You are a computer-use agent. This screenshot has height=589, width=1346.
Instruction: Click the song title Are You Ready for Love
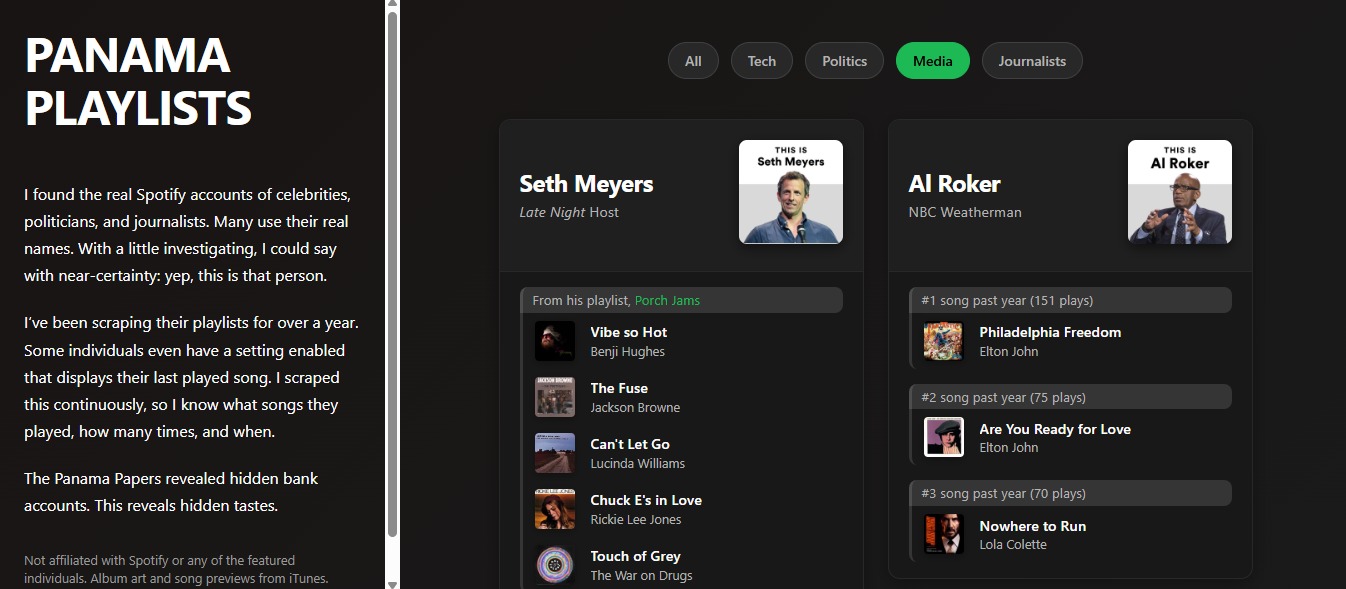click(1055, 429)
